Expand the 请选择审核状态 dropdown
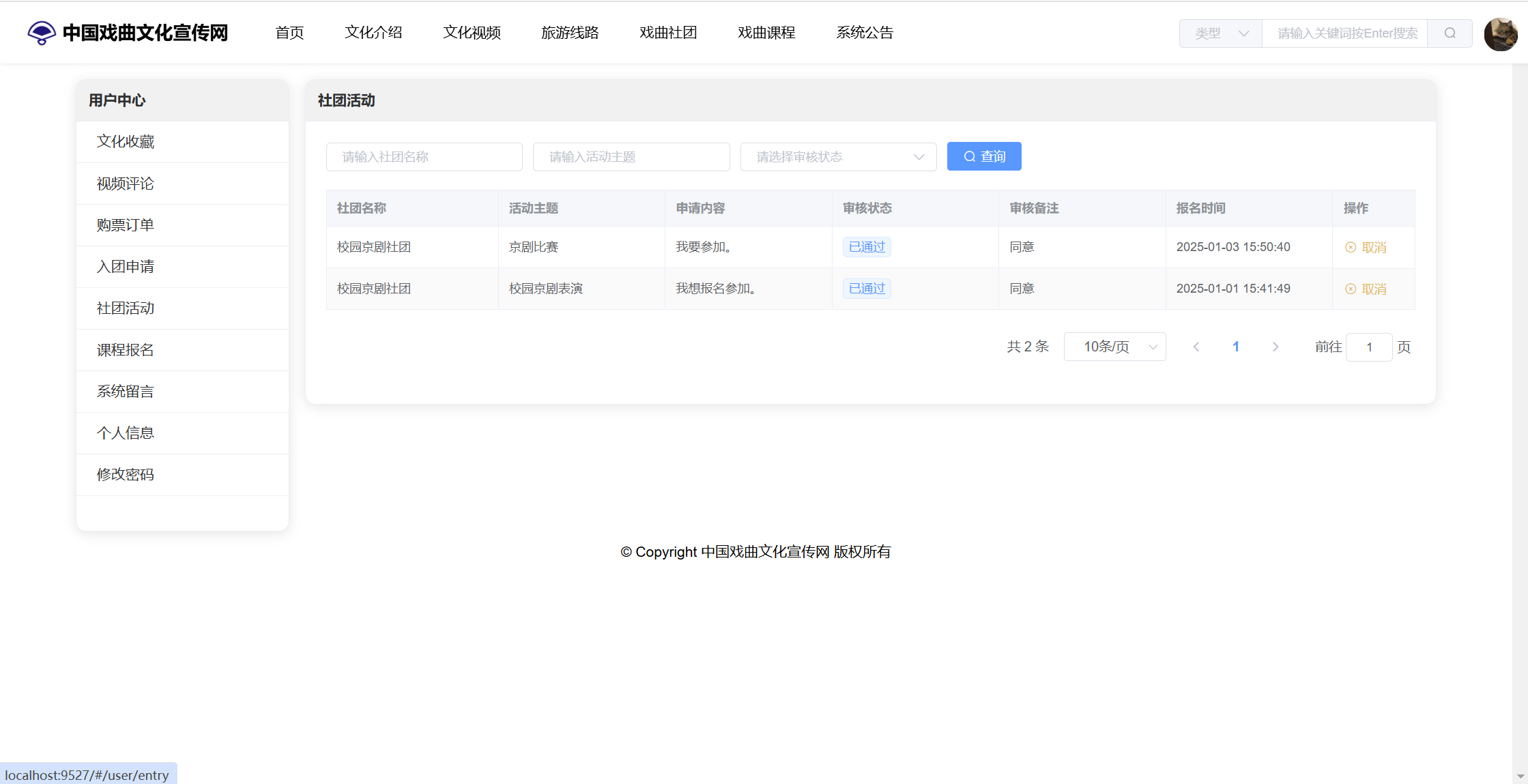The width and height of the screenshot is (1528, 784). (x=838, y=157)
